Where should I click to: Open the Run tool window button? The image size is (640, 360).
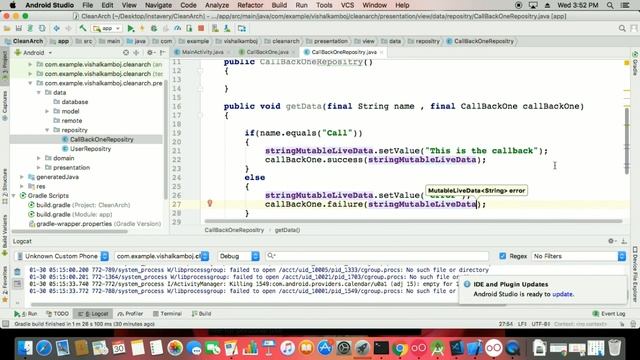25,313
